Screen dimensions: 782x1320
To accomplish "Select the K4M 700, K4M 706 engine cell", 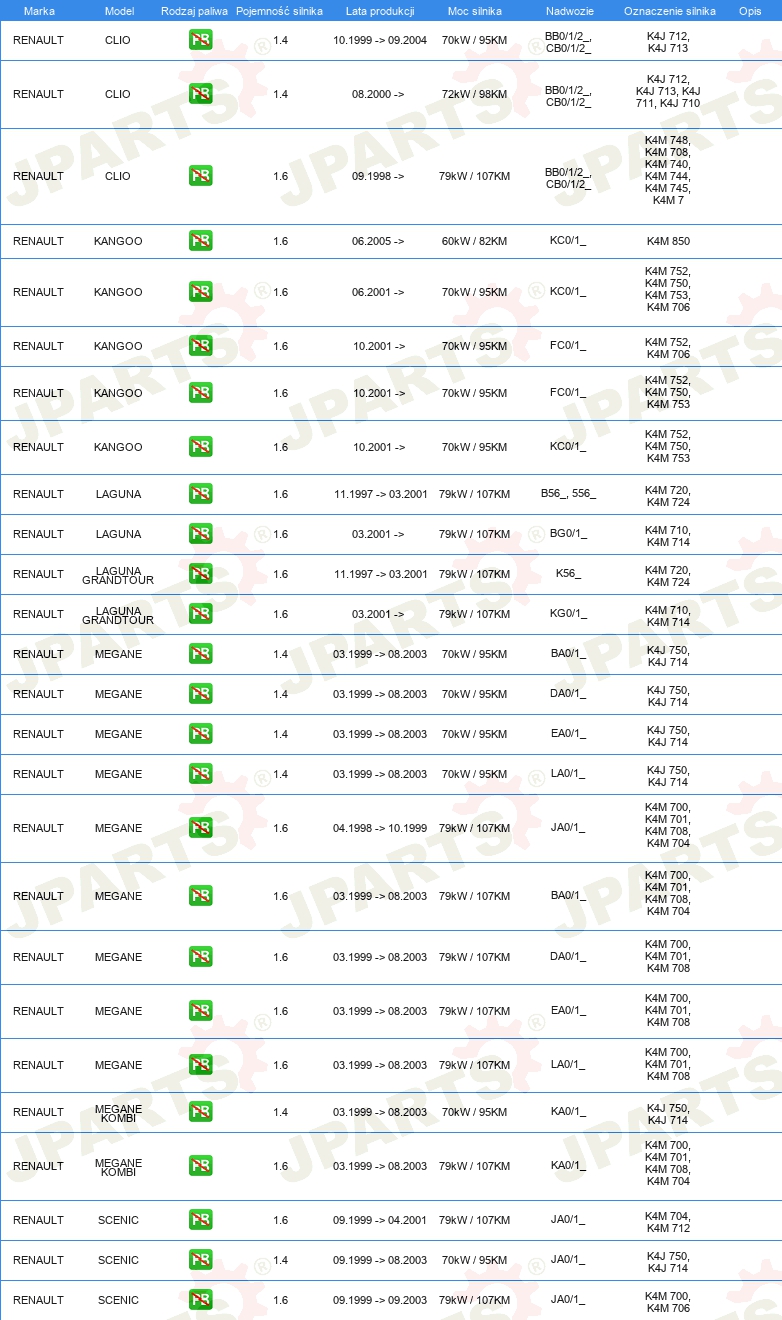I will click(x=668, y=1302).
